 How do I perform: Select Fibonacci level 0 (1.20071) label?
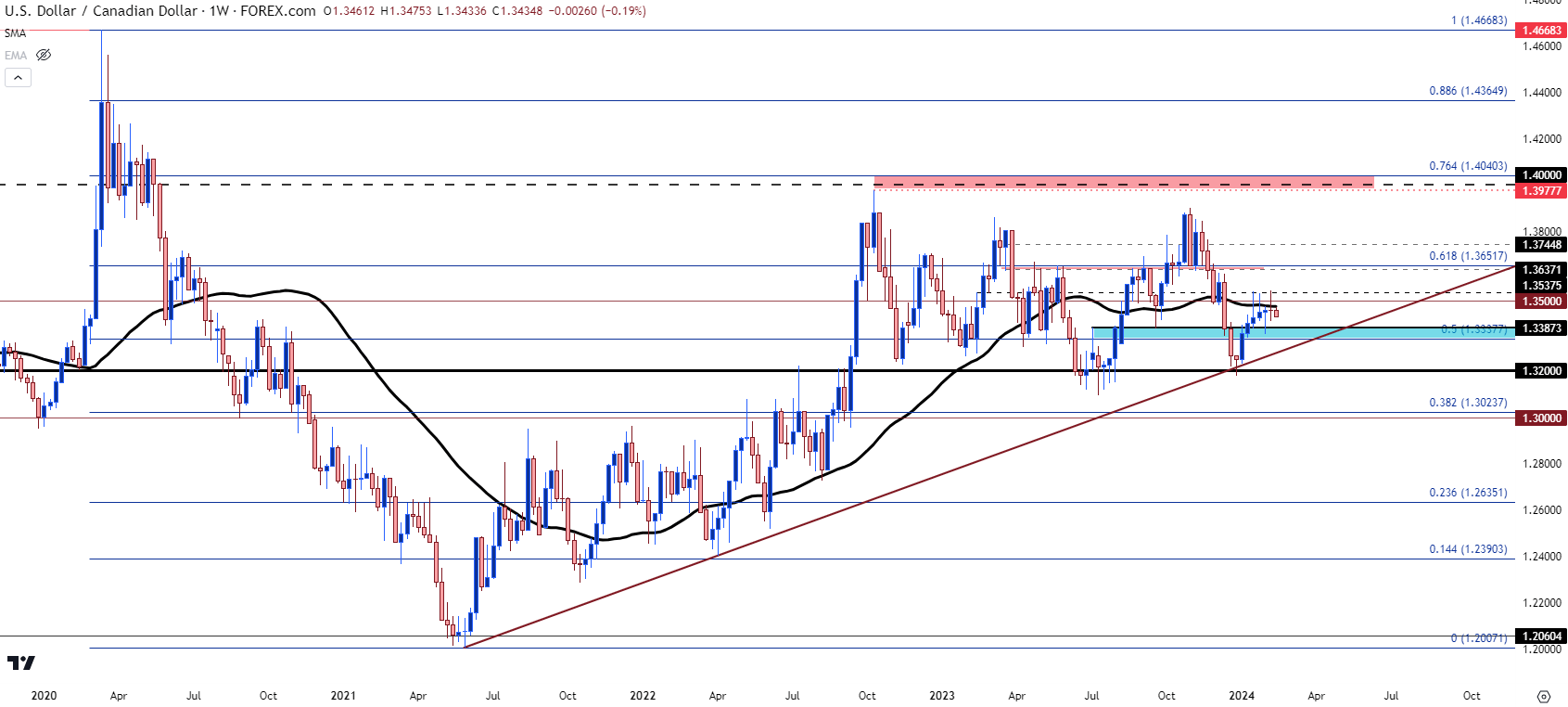pos(1479,638)
